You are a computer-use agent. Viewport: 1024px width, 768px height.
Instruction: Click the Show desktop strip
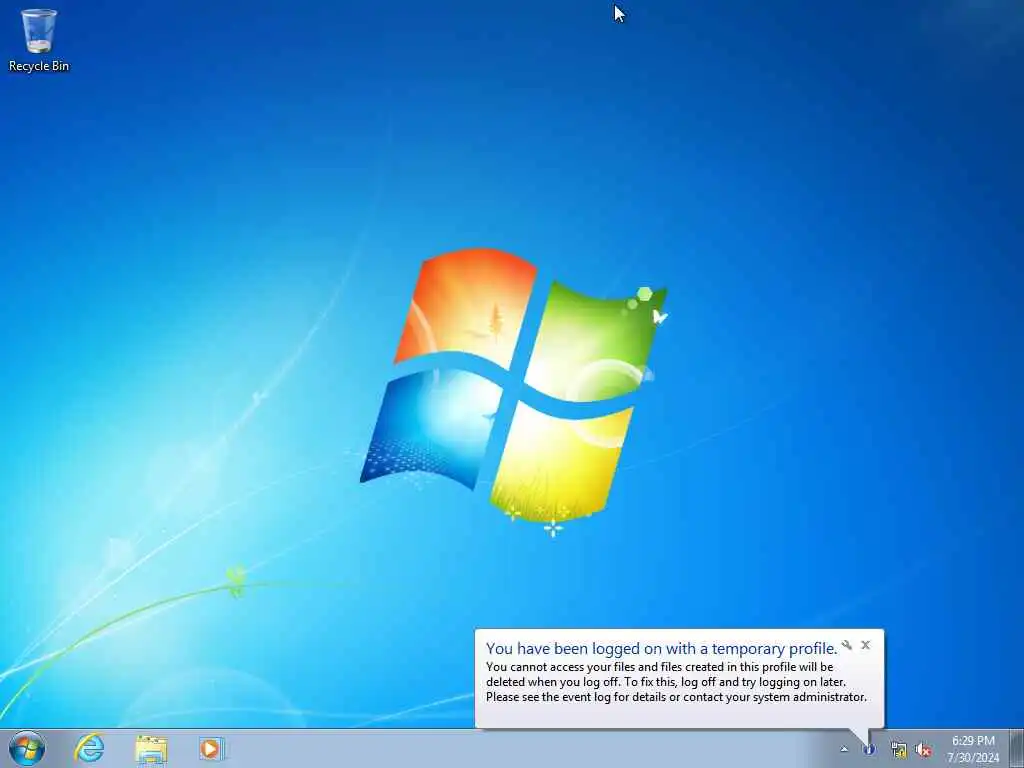pyautogui.click(x=1016, y=749)
